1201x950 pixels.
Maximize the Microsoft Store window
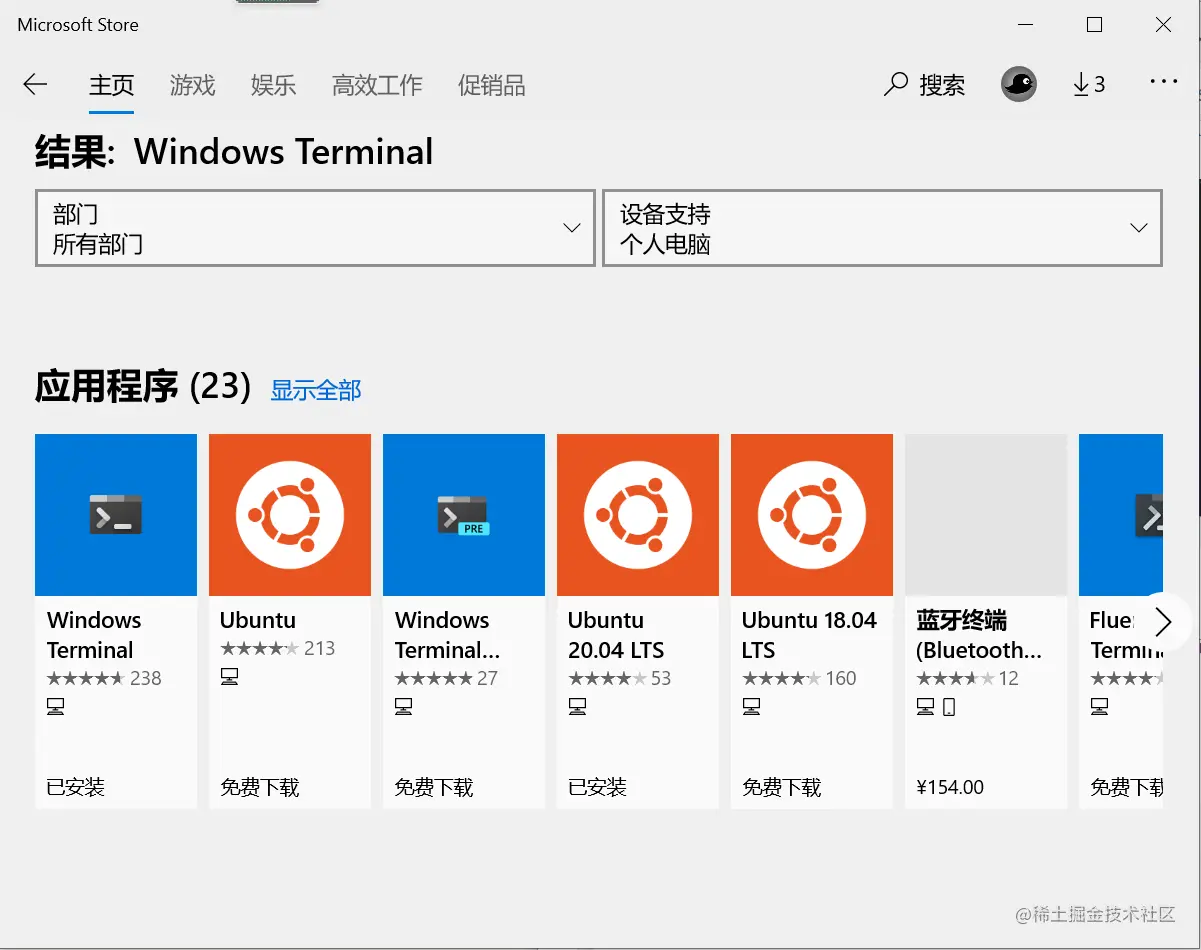tap(1094, 25)
